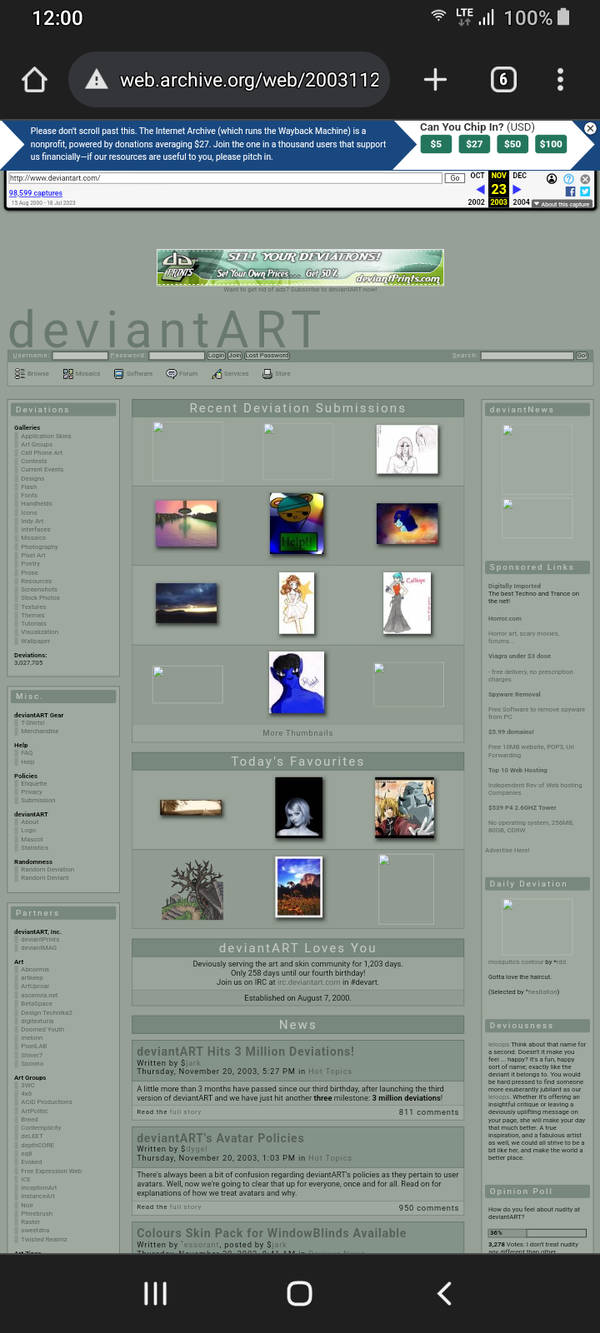This screenshot has height=1333, width=600.
Task: View the 950 comments link
Action: click(x=429, y=1208)
